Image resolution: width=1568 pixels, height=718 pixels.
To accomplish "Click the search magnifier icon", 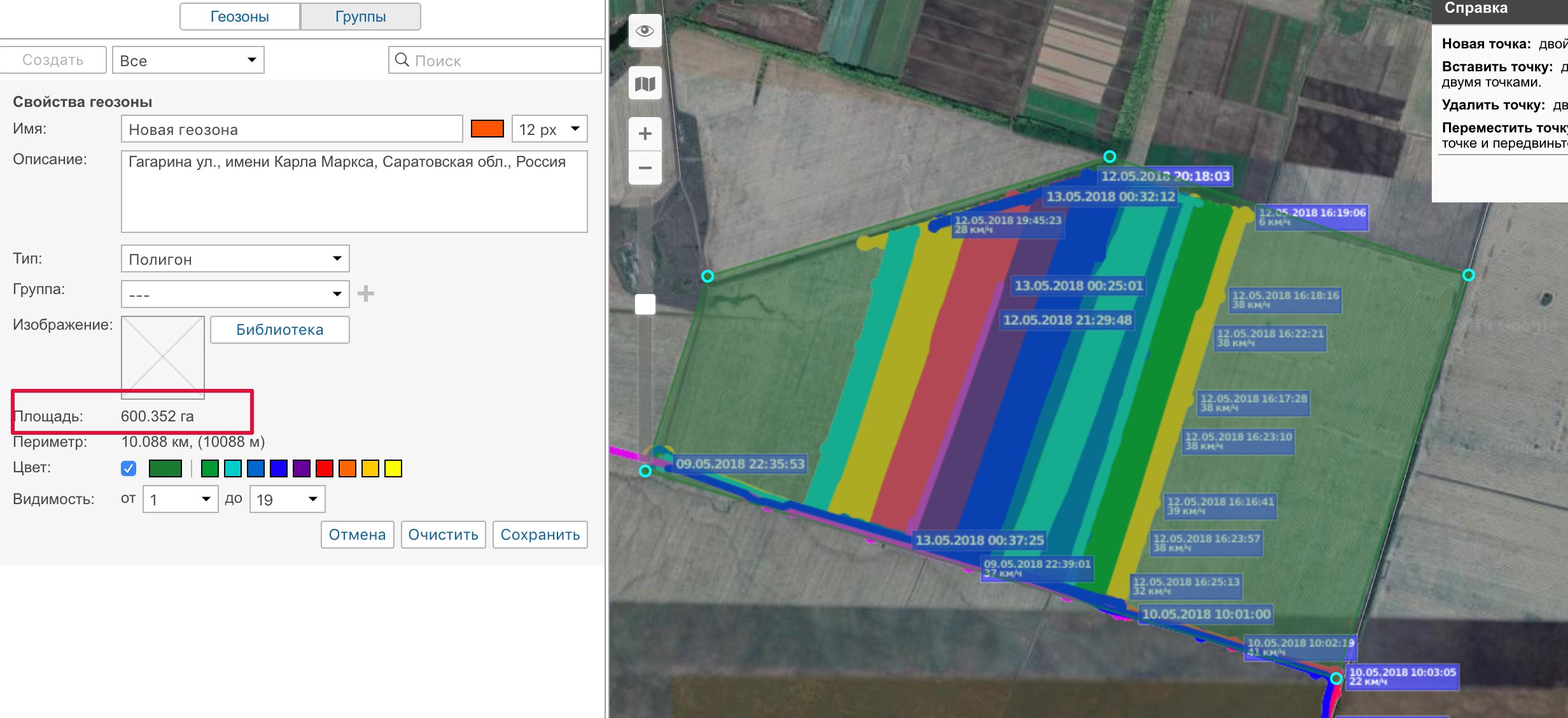I will (402, 60).
